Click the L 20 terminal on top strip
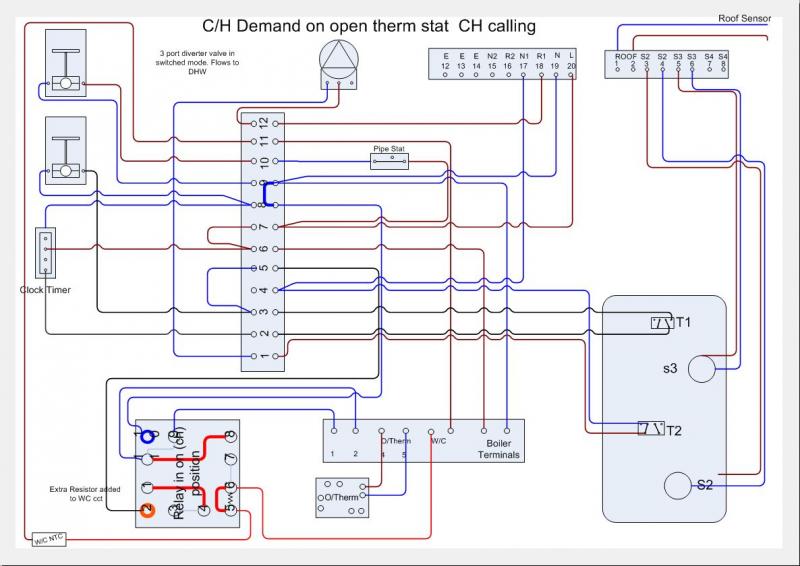 tap(570, 61)
